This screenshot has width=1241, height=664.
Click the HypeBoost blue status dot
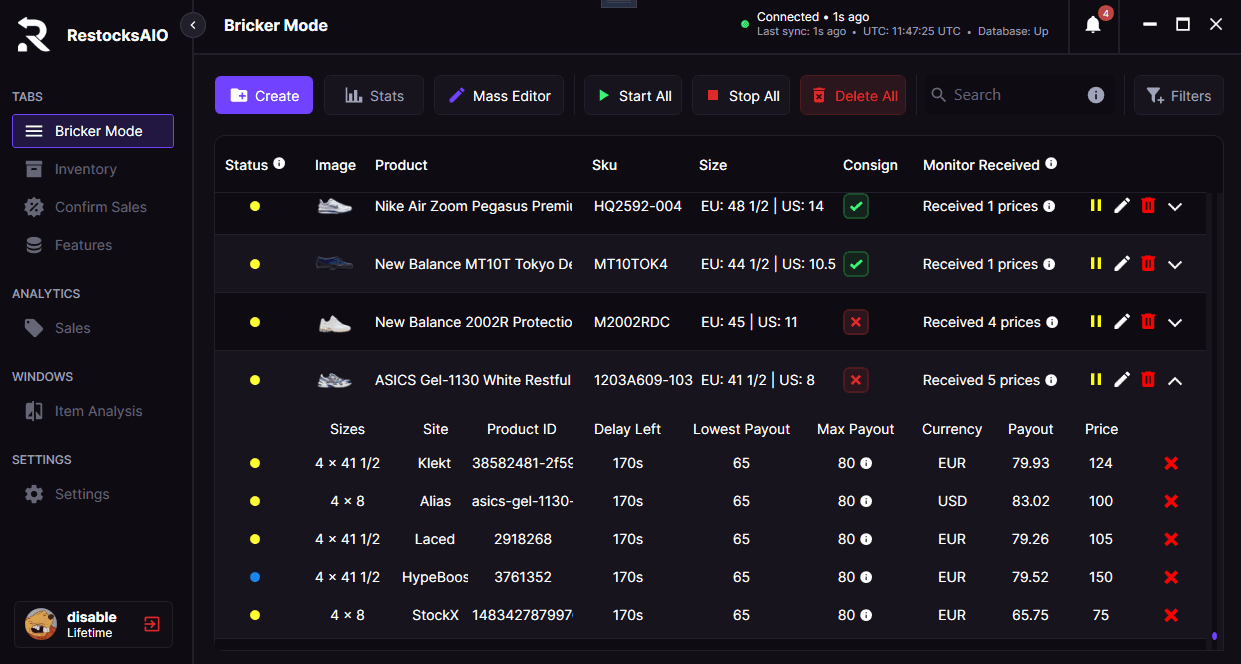pyautogui.click(x=255, y=577)
